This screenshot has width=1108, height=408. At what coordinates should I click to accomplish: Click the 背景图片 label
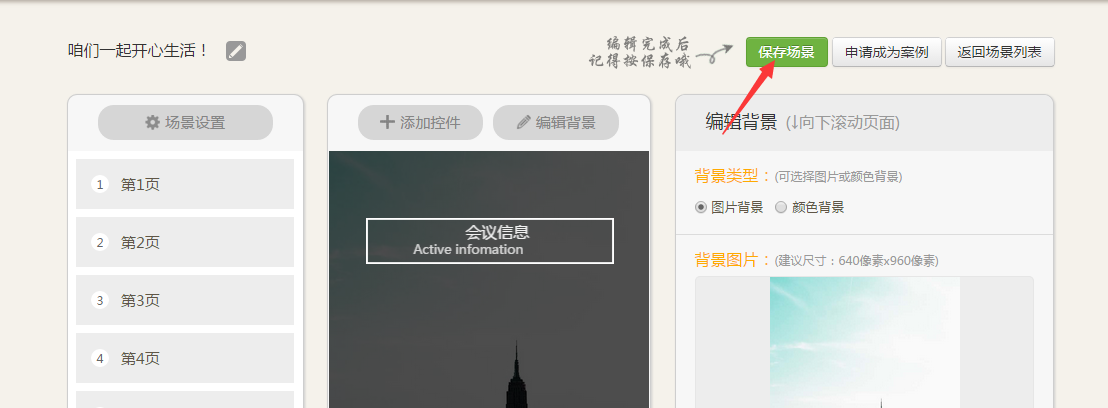coord(732,260)
